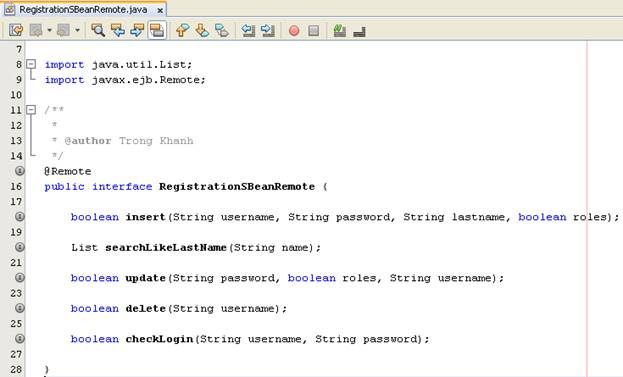Image resolution: width=623 pixels, height=377 pixels.
Task: Click the Forward navigation toolbar icon
Action: coord(64,31)
